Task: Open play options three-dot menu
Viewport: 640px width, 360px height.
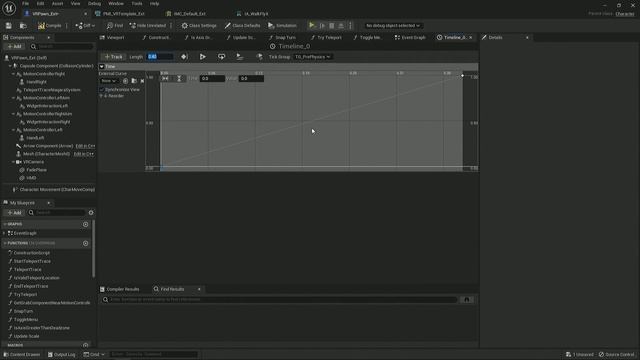Action: (350, 25)
